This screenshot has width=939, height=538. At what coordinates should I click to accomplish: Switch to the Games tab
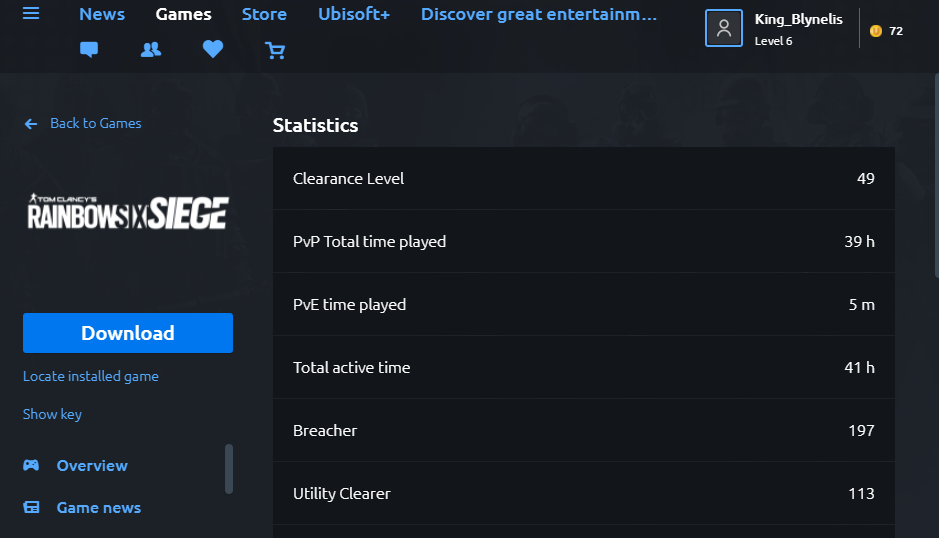tap(183, 14)
